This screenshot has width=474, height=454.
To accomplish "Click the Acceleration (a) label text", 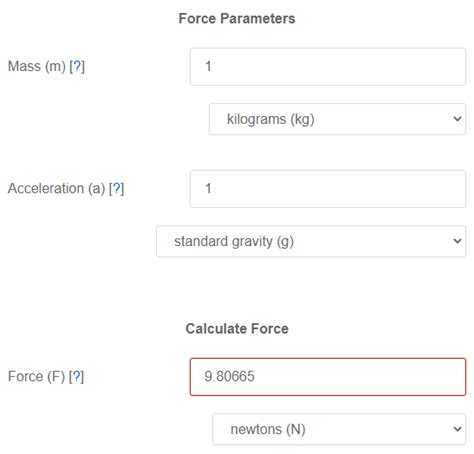I will coord(56,189).
